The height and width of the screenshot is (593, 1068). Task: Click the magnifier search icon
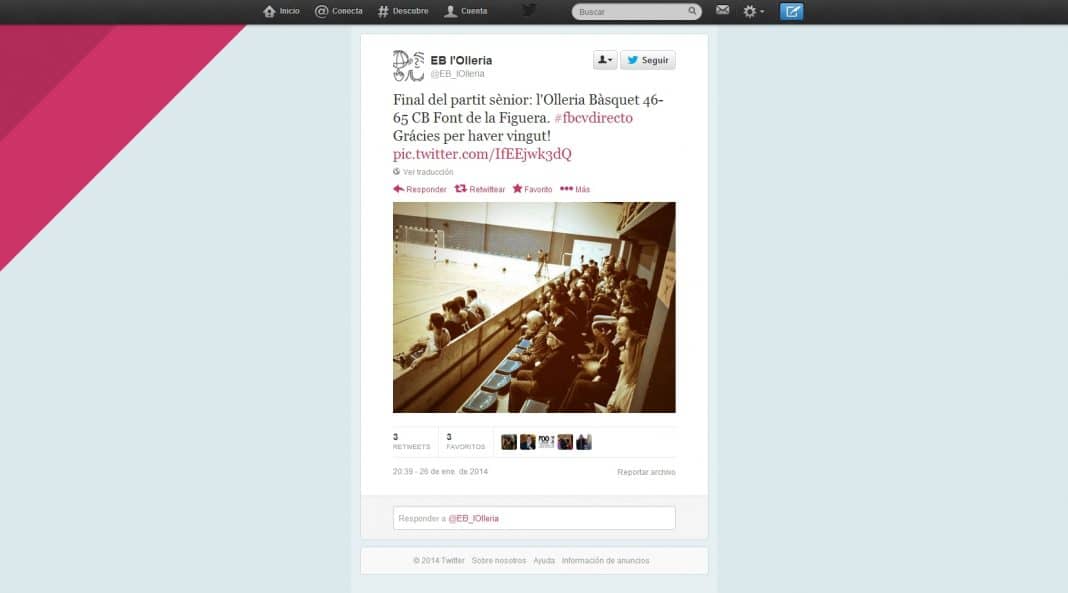coord(692,12)
